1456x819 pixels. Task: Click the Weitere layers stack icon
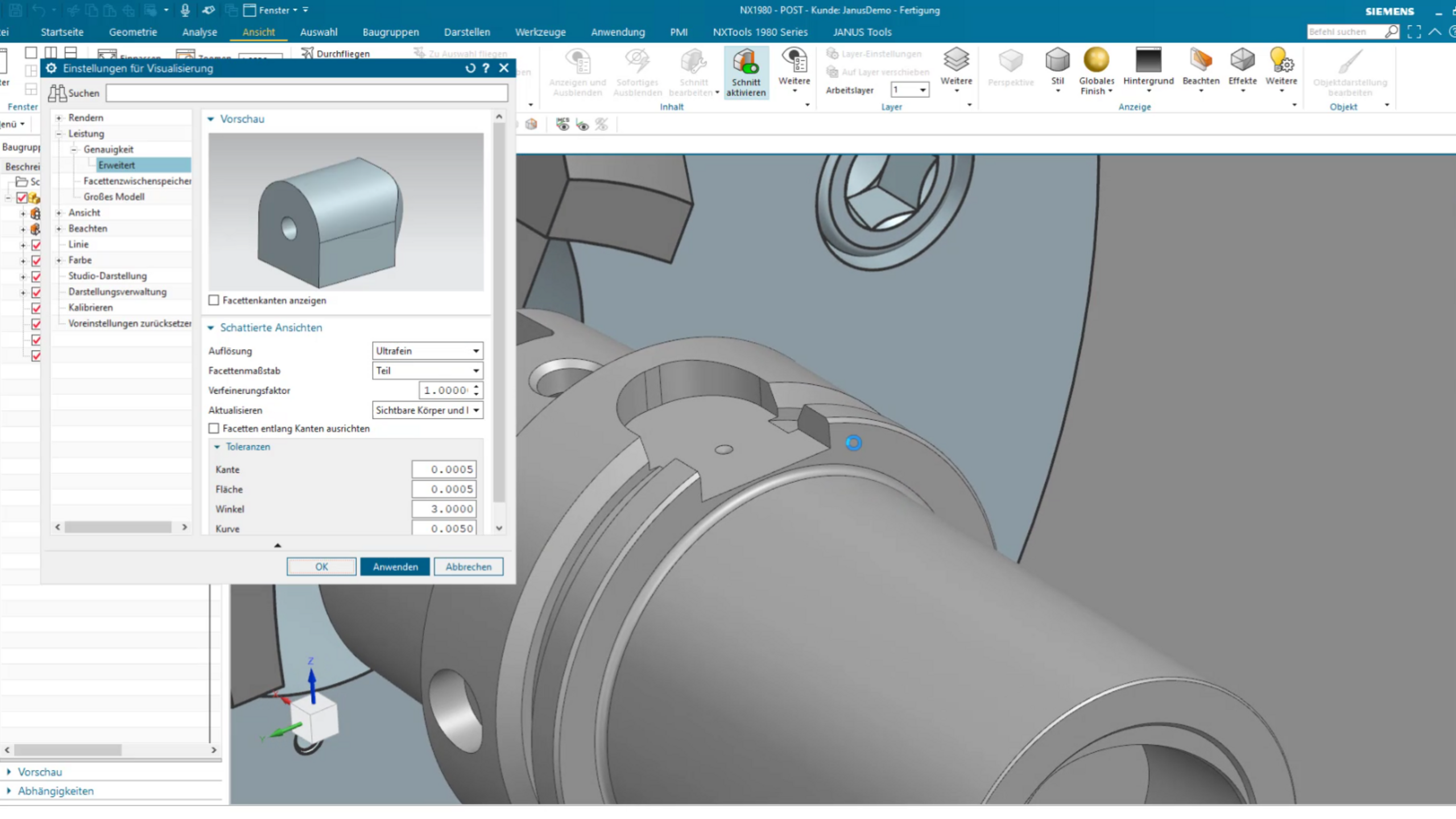[x=956, y=60]
